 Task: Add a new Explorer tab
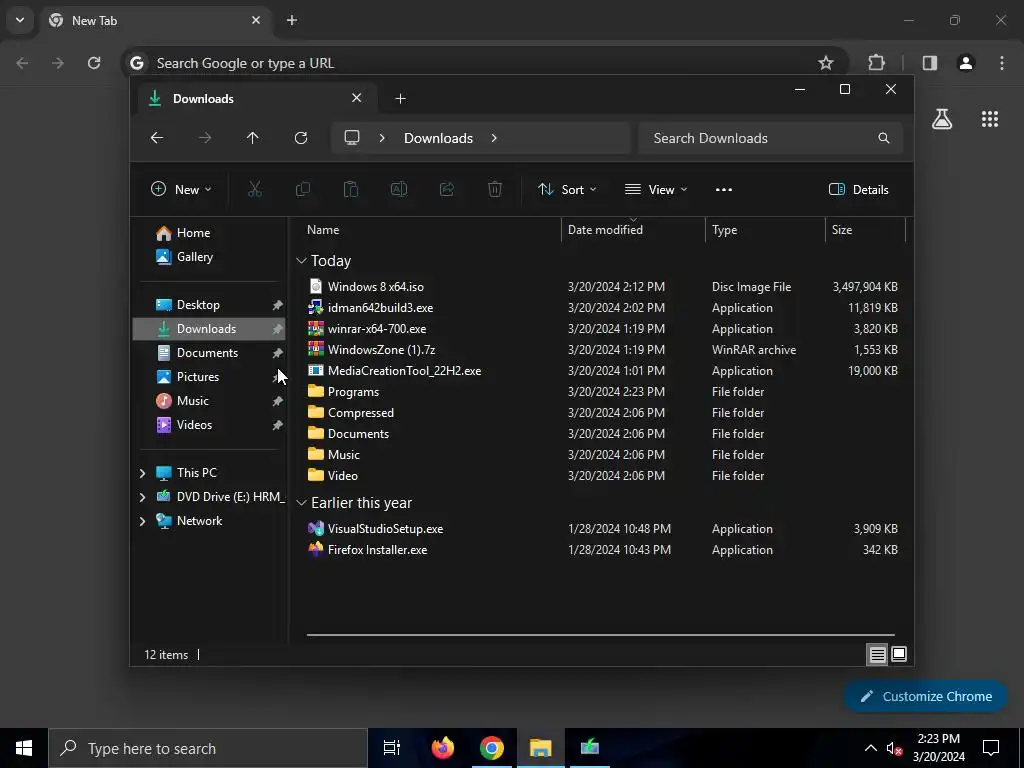point(400,99)
